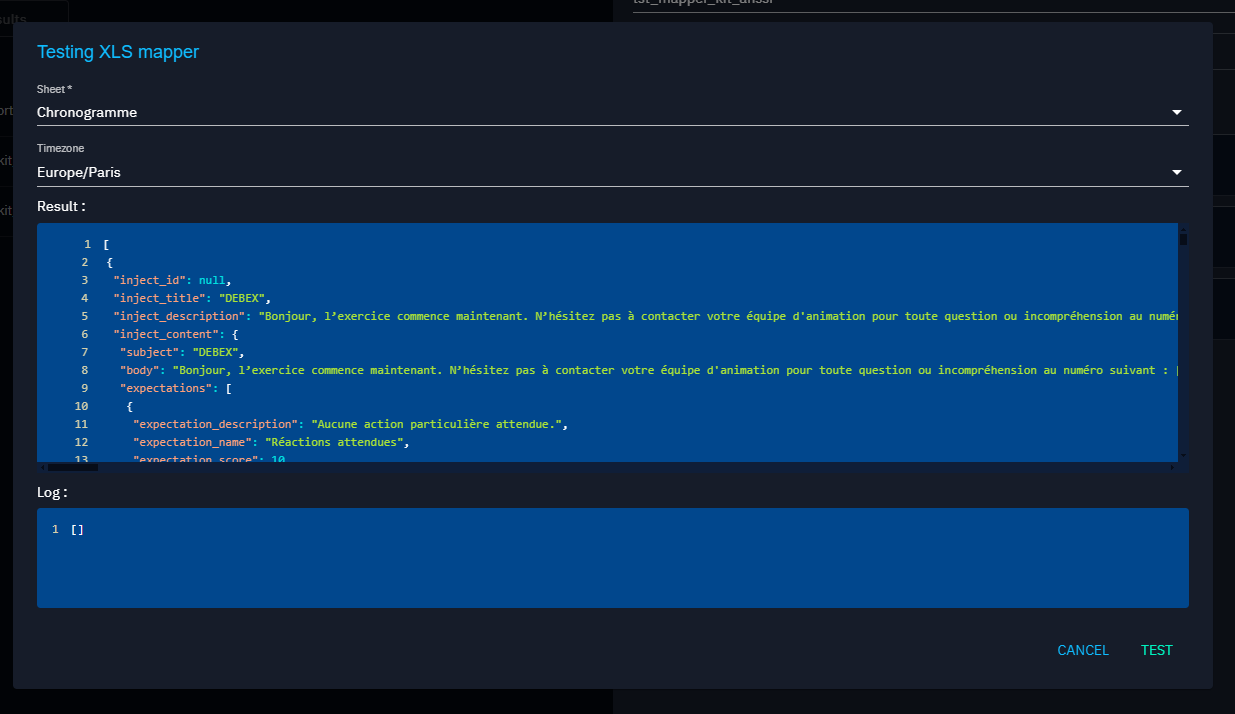Click line number 10 in the result viewer
This screenshot has height=714, width=1235.
[x=83, y=405]
